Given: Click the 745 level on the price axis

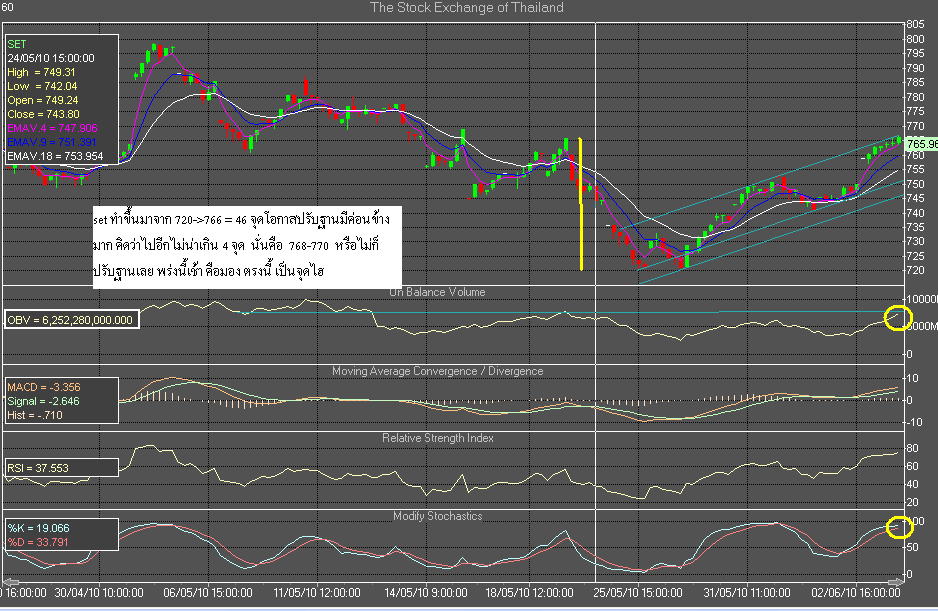Looking at the screenshot, I should tap(915, 198).
